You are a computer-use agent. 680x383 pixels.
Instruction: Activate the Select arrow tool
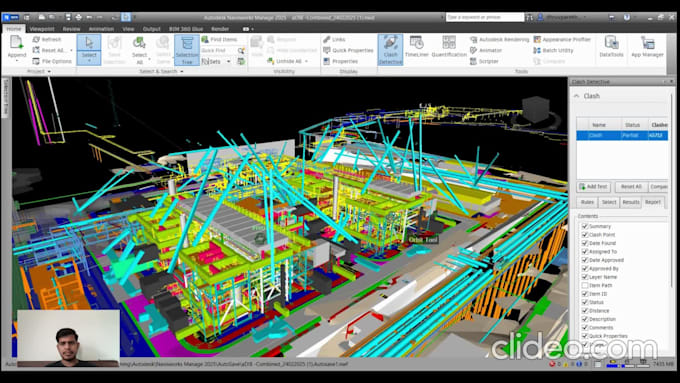[89, 43]
